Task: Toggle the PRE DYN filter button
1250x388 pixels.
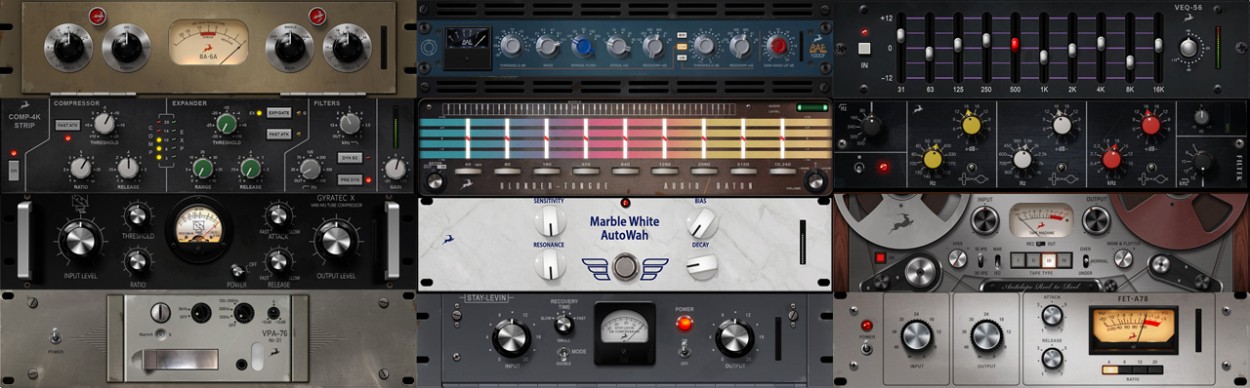Action: 349,179
